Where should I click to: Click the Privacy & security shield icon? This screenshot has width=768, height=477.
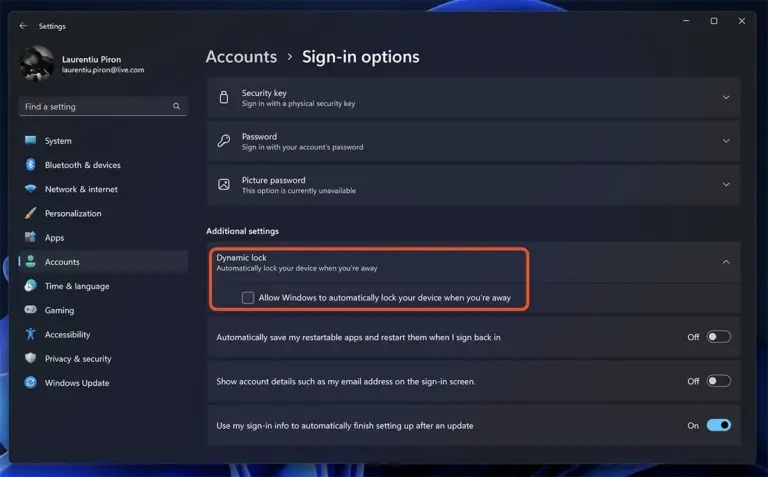click(30, 358)
